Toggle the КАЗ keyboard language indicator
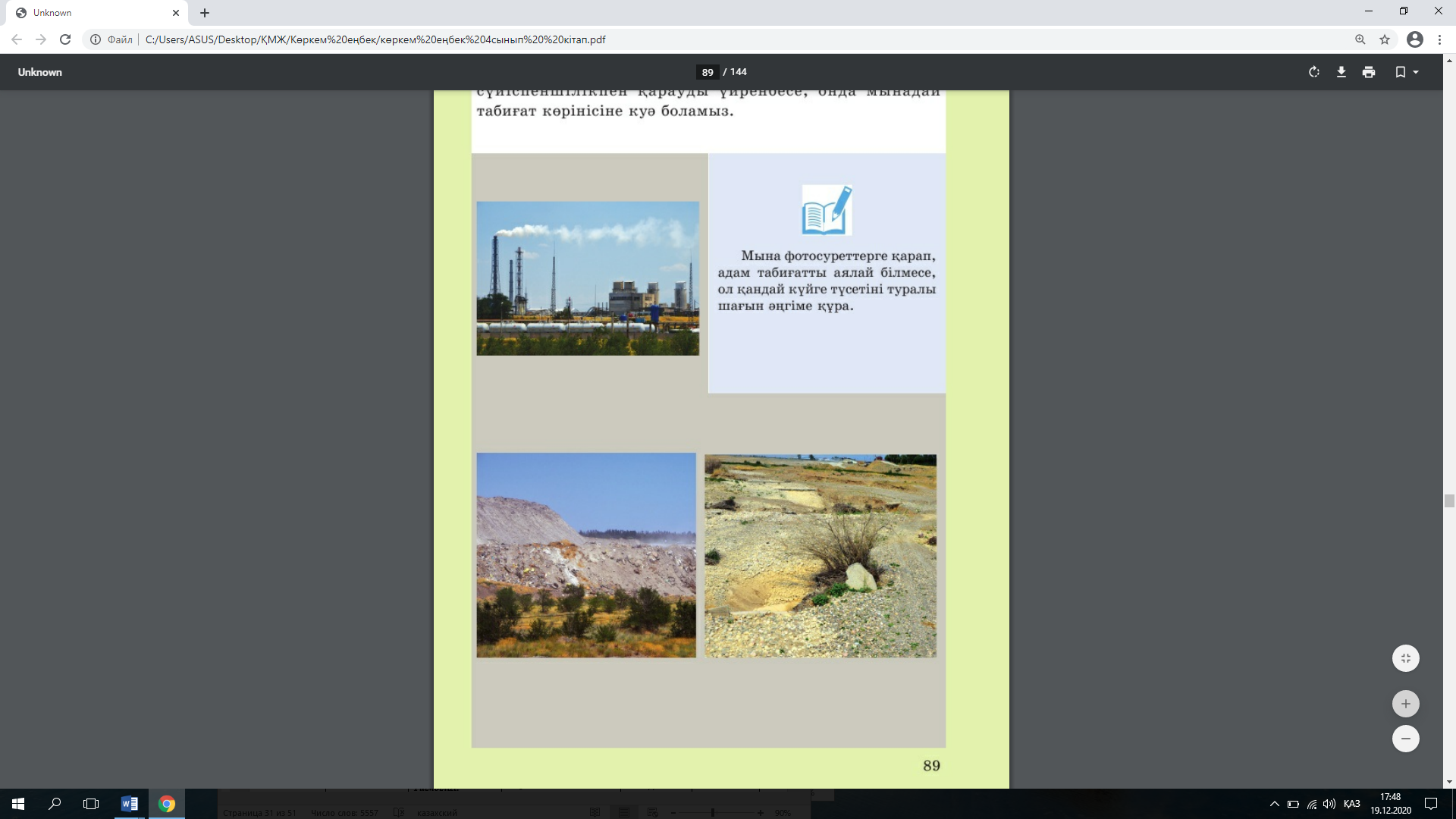The width and height of the screenshot is (1456, 819). tap(1351, 804)
